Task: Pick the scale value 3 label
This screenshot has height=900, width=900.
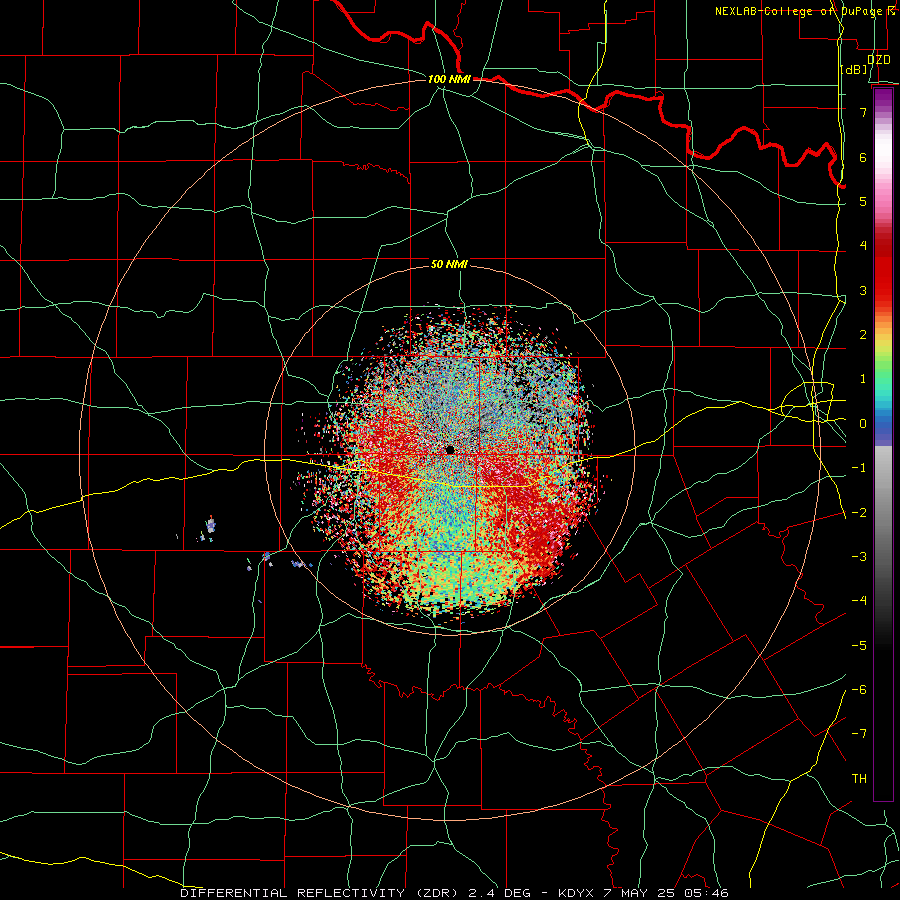Action: pos(863,290)
